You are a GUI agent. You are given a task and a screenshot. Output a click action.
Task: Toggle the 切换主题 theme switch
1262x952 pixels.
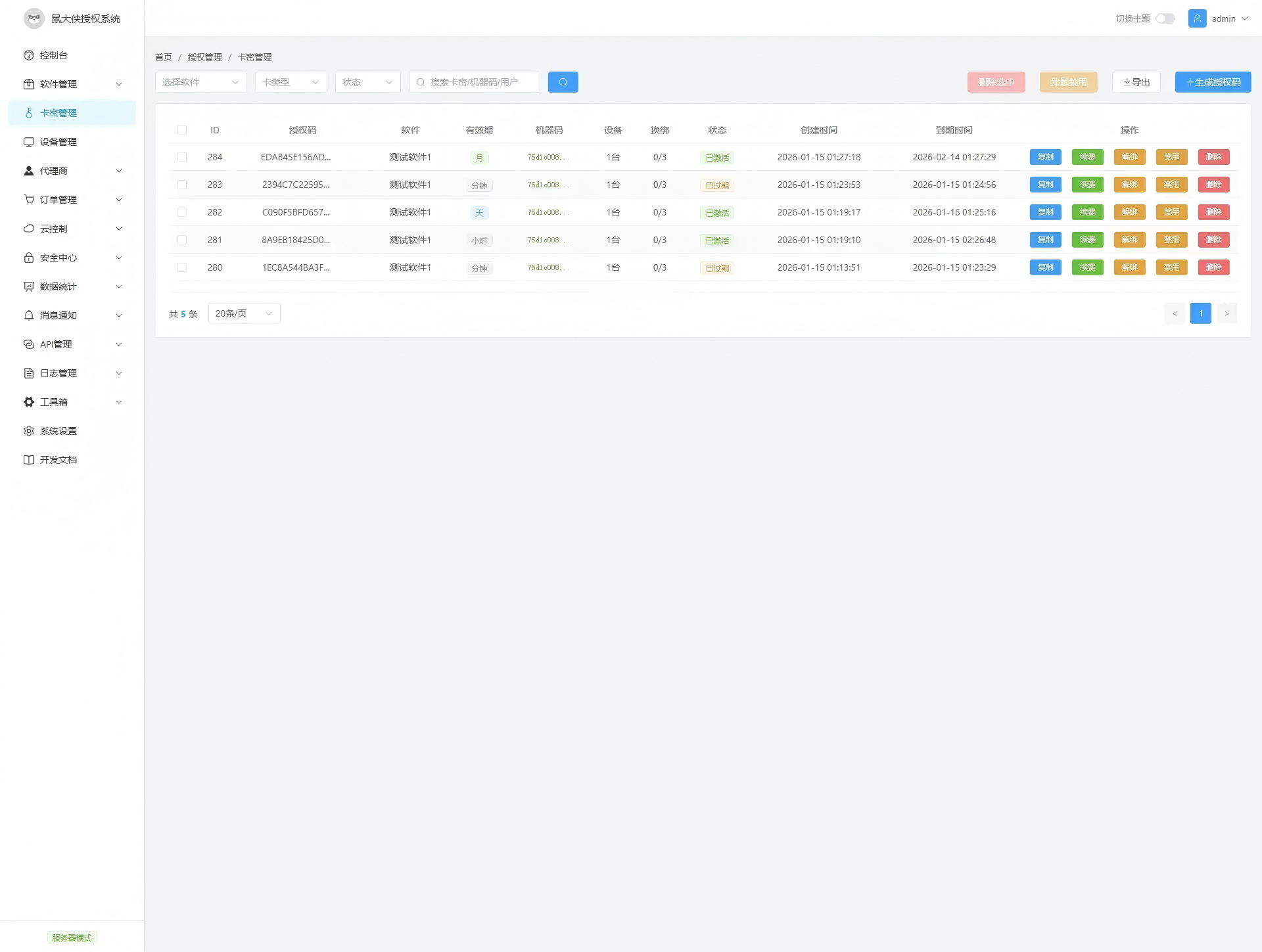click(1165, 18)
